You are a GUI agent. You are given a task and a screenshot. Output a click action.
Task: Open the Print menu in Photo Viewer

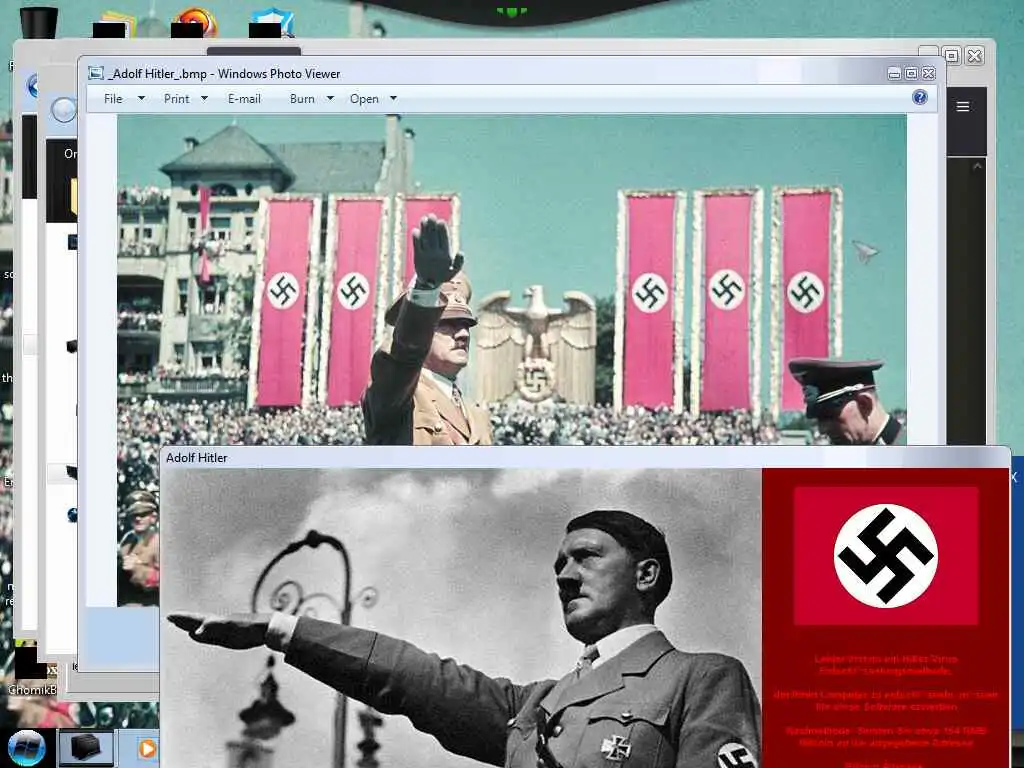[176, 99]
